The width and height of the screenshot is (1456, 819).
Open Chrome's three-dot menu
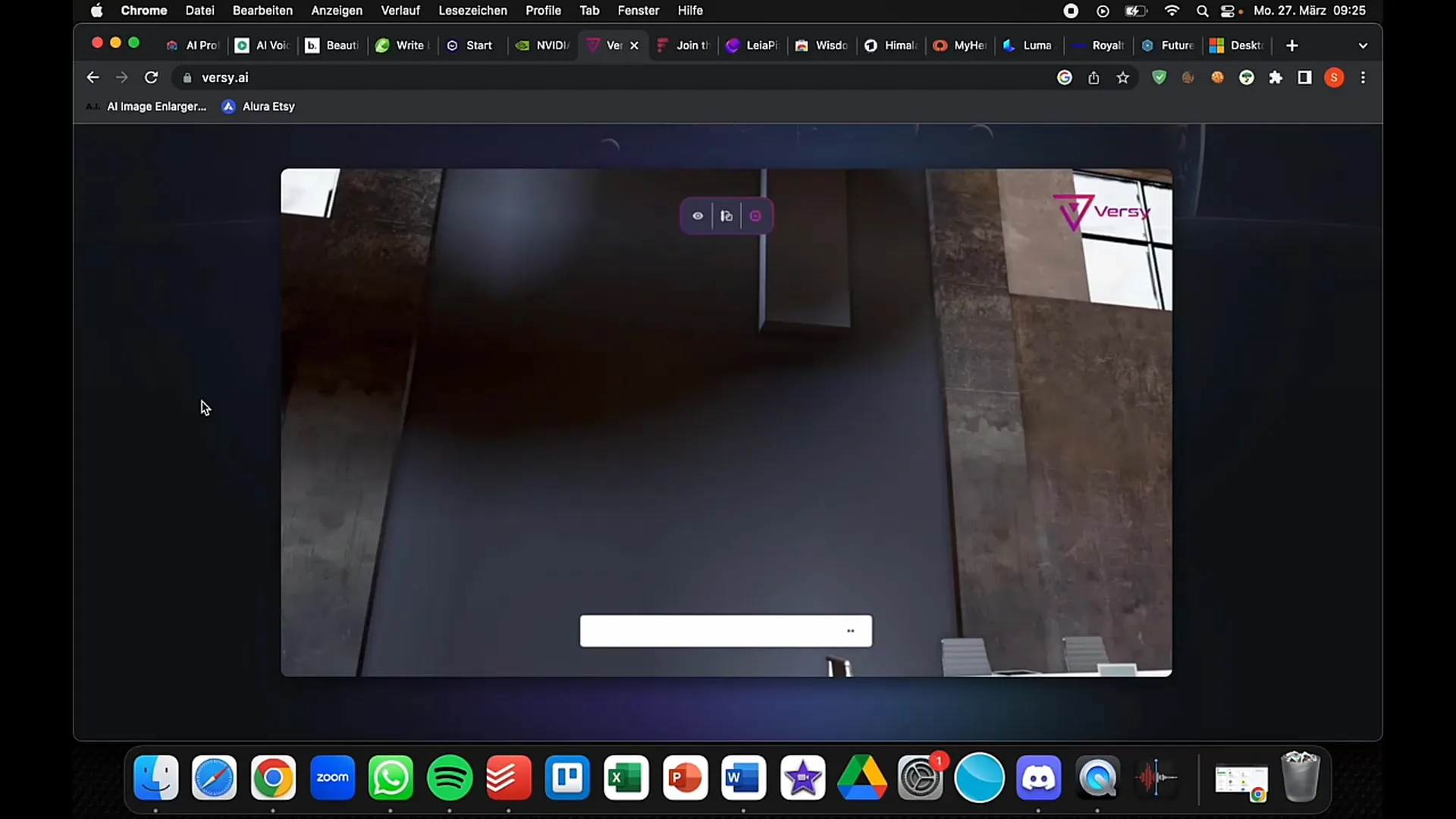pyautogui.click(x=1363, y=77)
